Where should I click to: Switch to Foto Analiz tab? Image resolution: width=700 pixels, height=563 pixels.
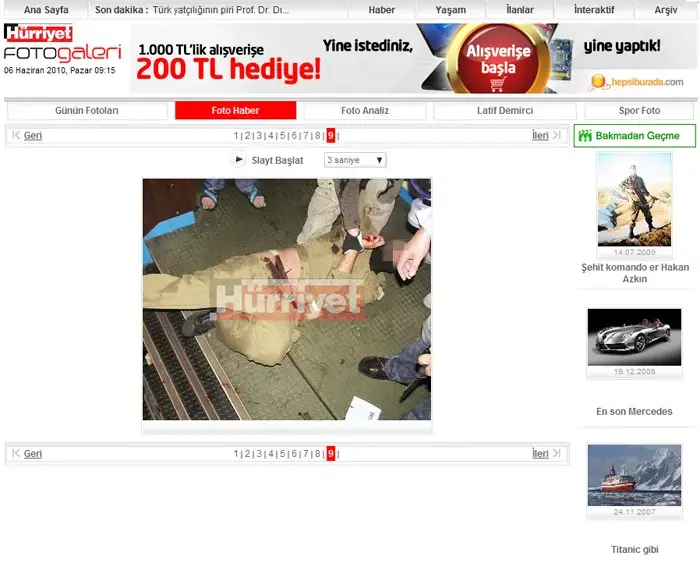pyautogui.click(x=365, y=110)
